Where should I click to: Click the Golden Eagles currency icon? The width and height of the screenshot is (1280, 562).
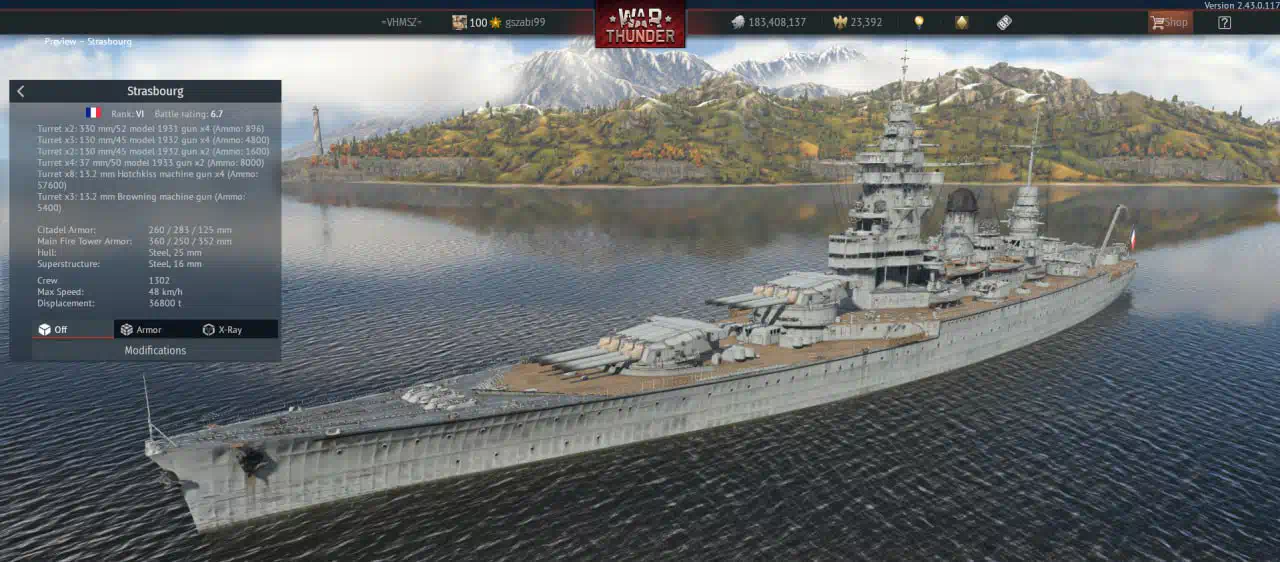[x=840, y=22]
